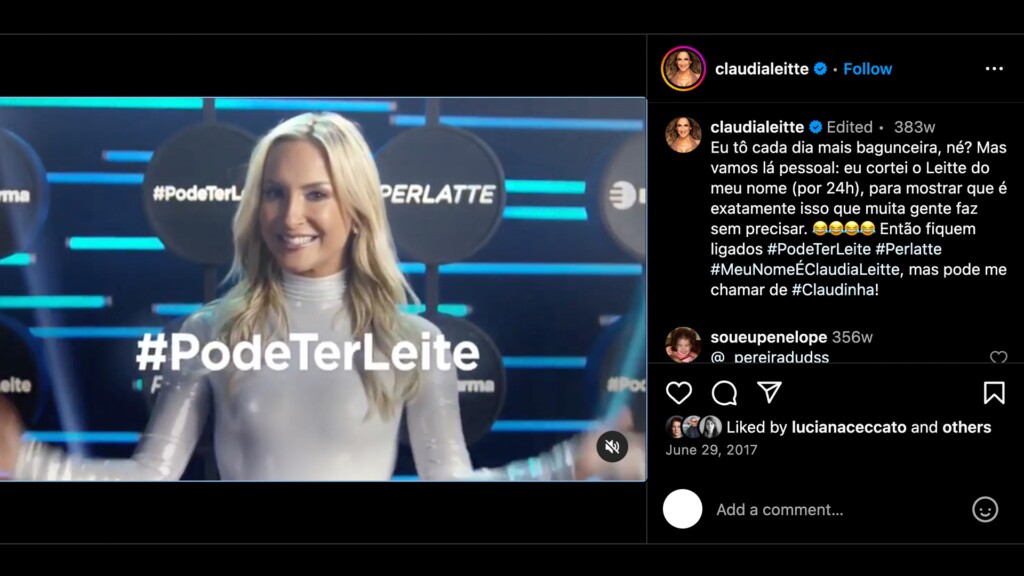Open #Claudinha hashtag link
Viewport: 1024px width, 576px height.
click(833, 289)
